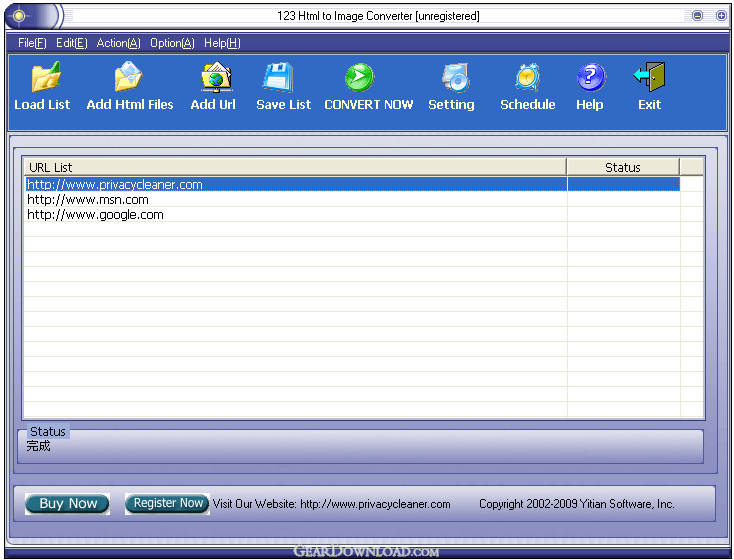734x560 pixels.
Task: Click the sun logo in title bar
Action: [x=19, y=16]
